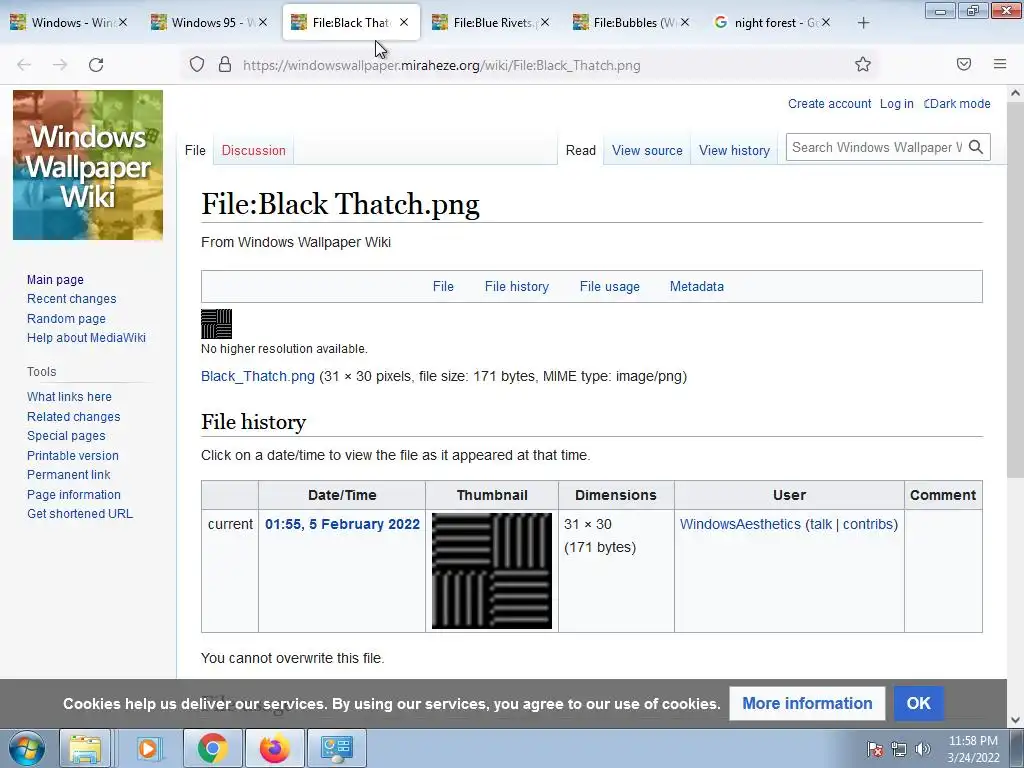This screenshot has width=1024, height=768.
Task: Select the Read tab
Action: coord(581,150)
